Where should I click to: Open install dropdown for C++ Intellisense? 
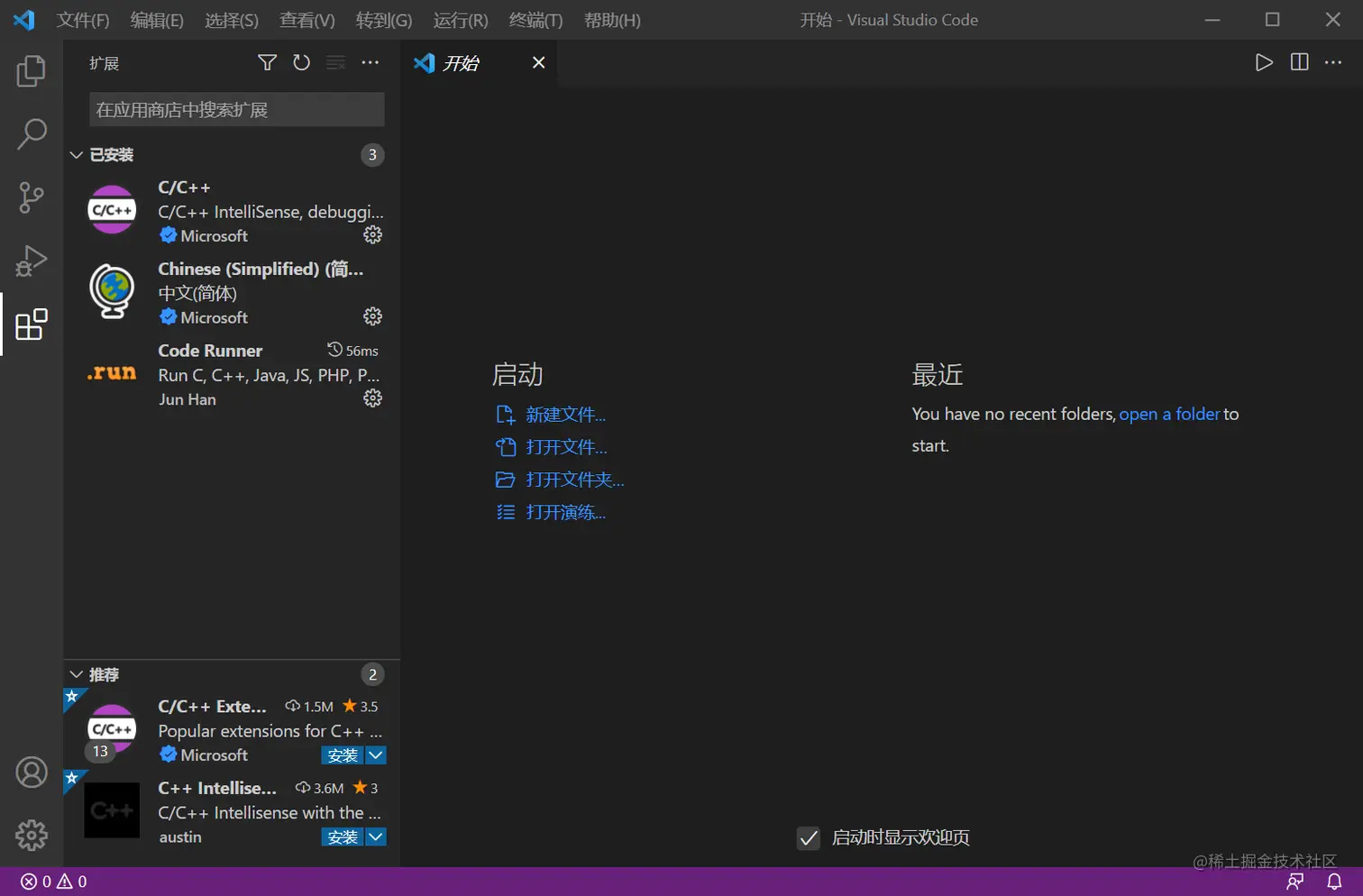377,837
